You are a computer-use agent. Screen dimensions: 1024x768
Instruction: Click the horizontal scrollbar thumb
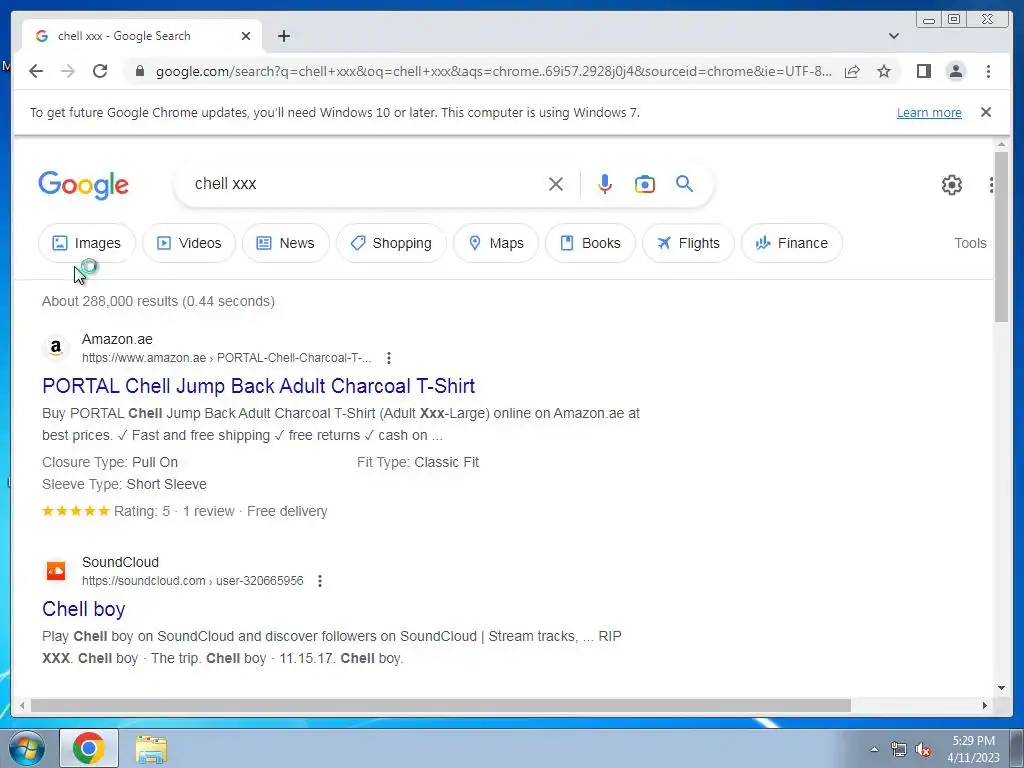click(x=441, y=705)
